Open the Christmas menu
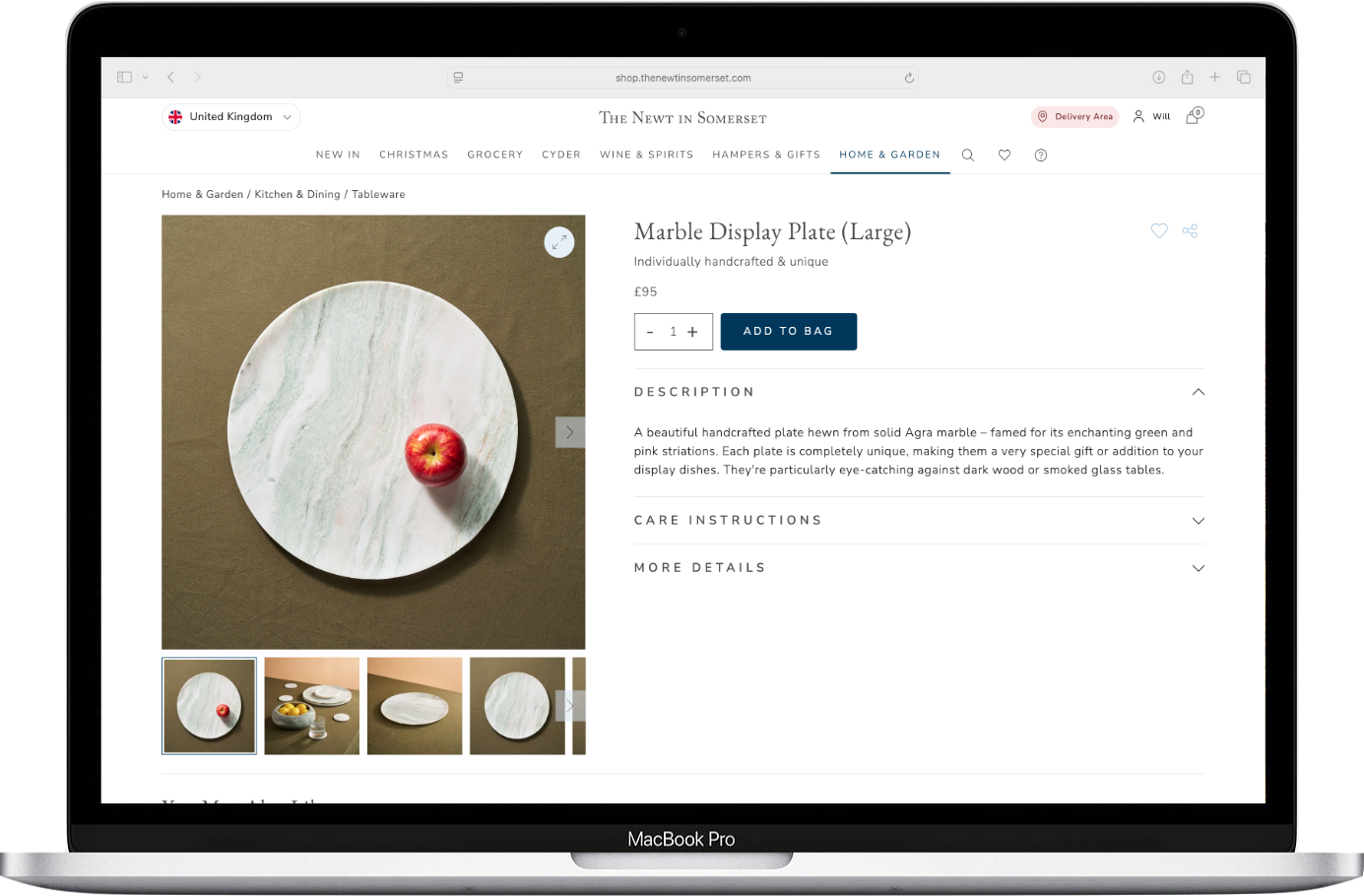The width and height of the screenshot is (1364, 896). [414, 155]
